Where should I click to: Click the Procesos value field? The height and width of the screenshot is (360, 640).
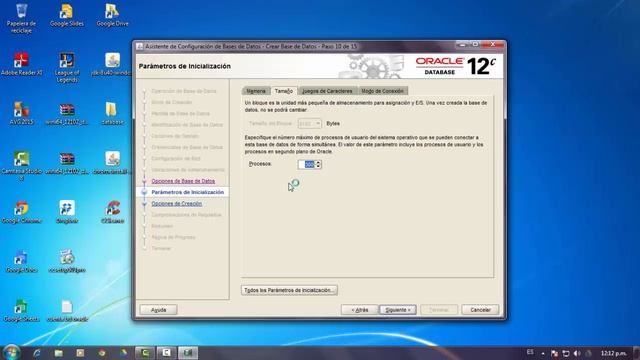(307, 164)
